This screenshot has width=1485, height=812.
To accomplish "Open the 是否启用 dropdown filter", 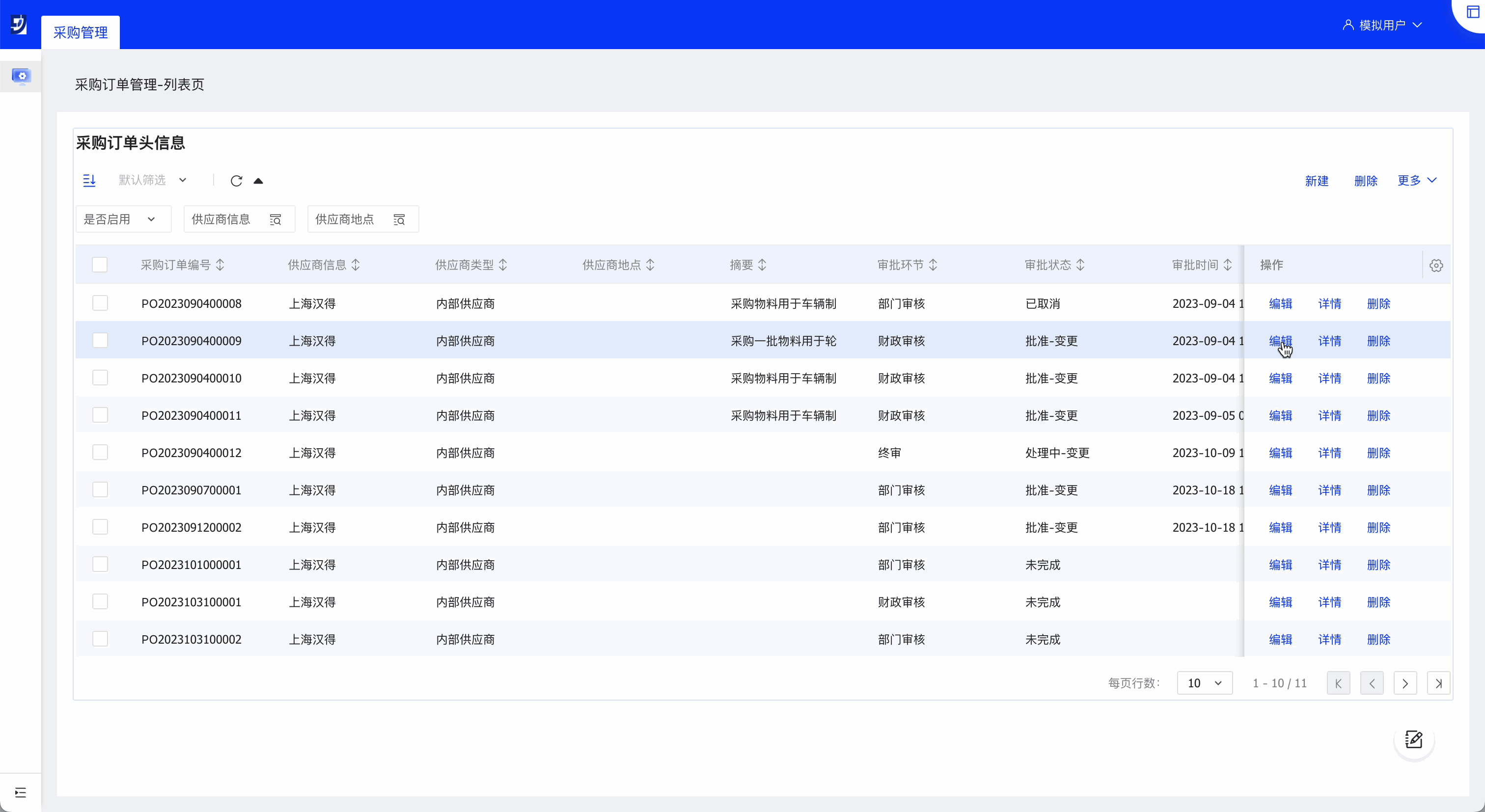I will (123, 219).
